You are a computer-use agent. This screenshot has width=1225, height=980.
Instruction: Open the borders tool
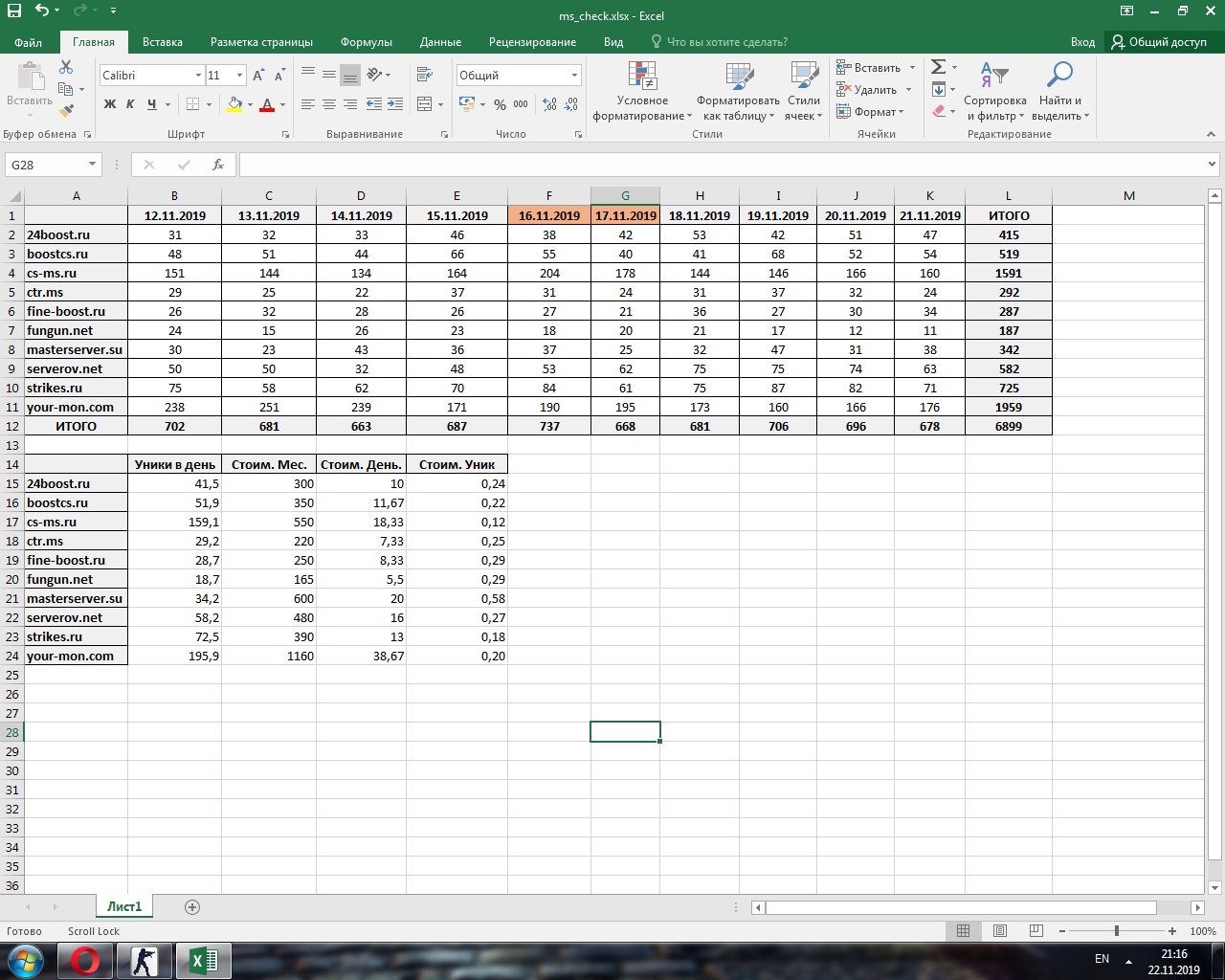click(193, 104)
